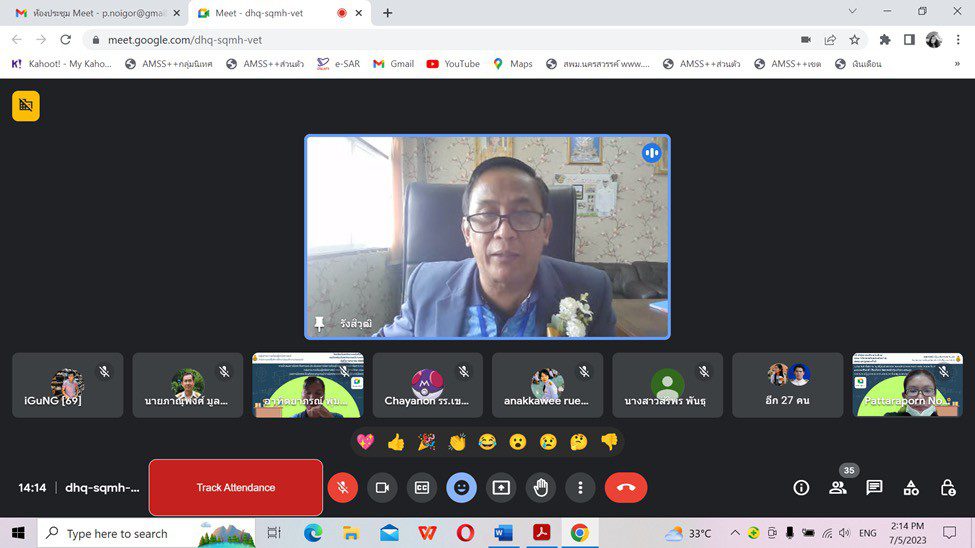Send the thumbs down reaction
Image resolution: width=975 pixels, height=548 pixels.
[x=609, y=442]
